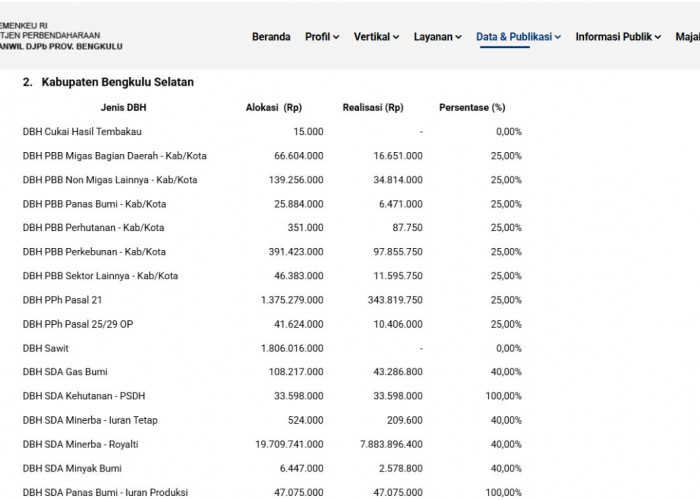Expand the Informasi Publik dropdown
This screenshot has width=700, height=500.
point(618,37)
